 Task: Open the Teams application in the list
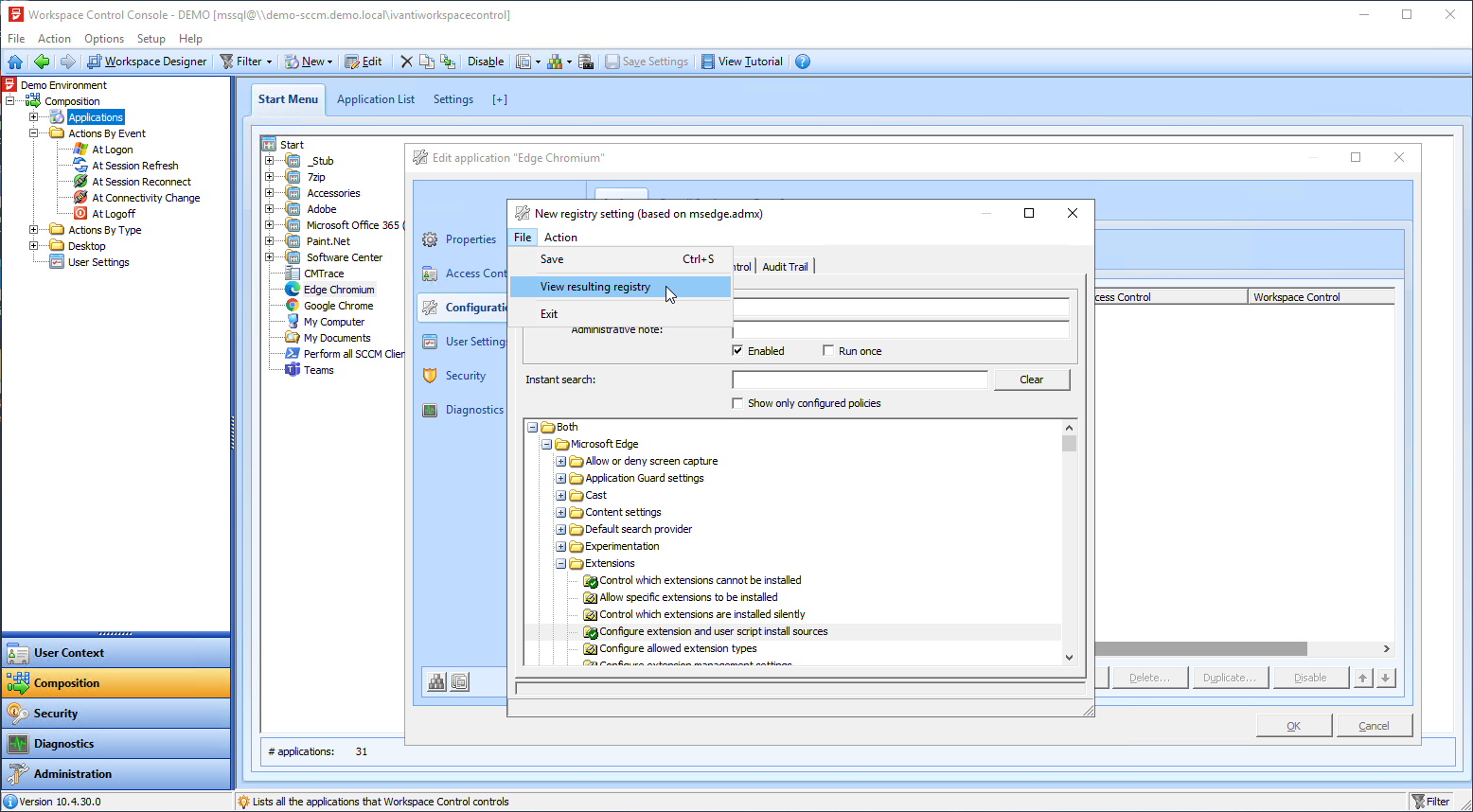pyautogui.click(x=318, y=370)
